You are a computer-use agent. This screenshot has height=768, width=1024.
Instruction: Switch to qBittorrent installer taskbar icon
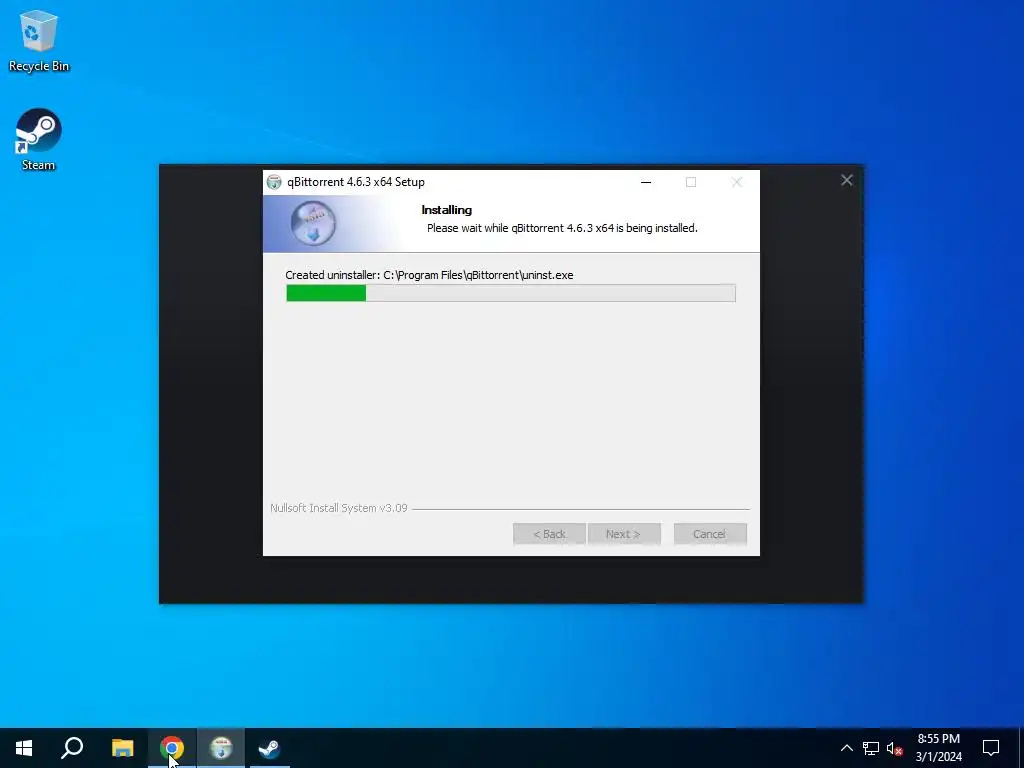[x=221, y=748]
